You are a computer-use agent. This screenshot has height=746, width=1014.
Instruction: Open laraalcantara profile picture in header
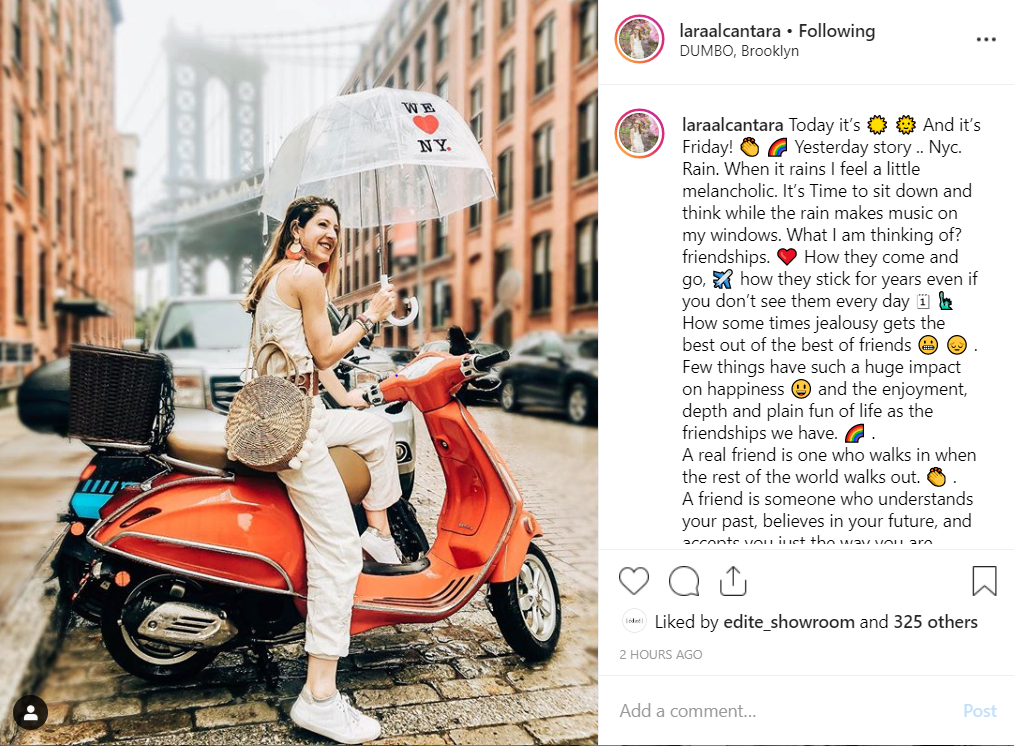pos(639,39)
